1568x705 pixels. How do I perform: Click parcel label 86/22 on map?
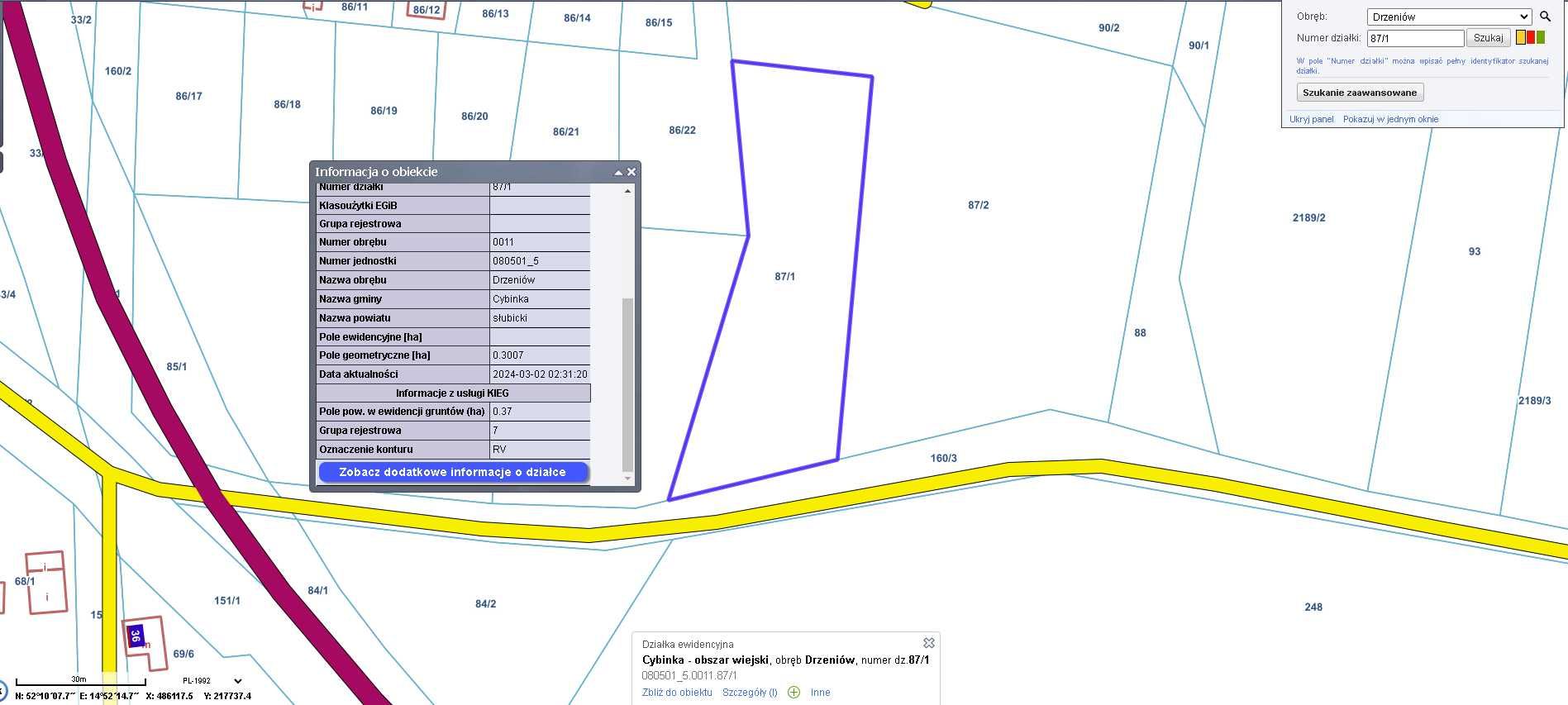point(683,131)
